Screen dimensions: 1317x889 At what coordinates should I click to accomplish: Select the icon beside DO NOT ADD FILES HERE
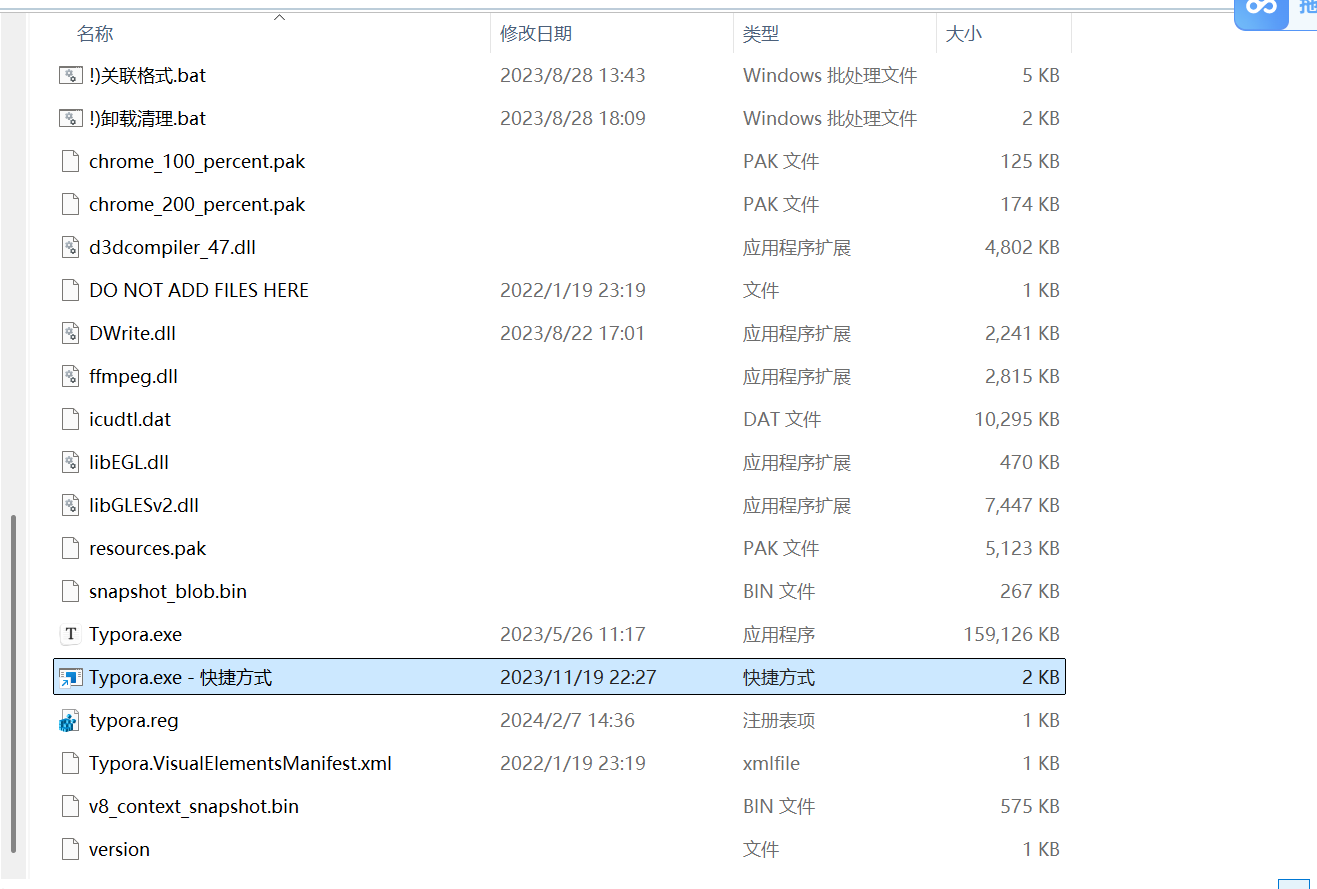click(70, 290)
